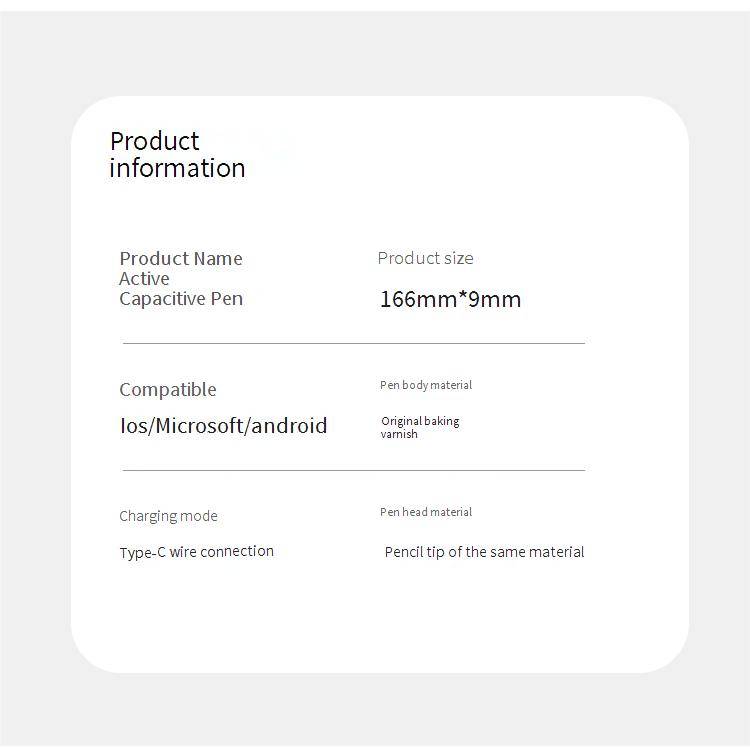Click the 'Product information' heading
Screen dimensions: 750x752
pyautogui.click(x=177, y=155)
